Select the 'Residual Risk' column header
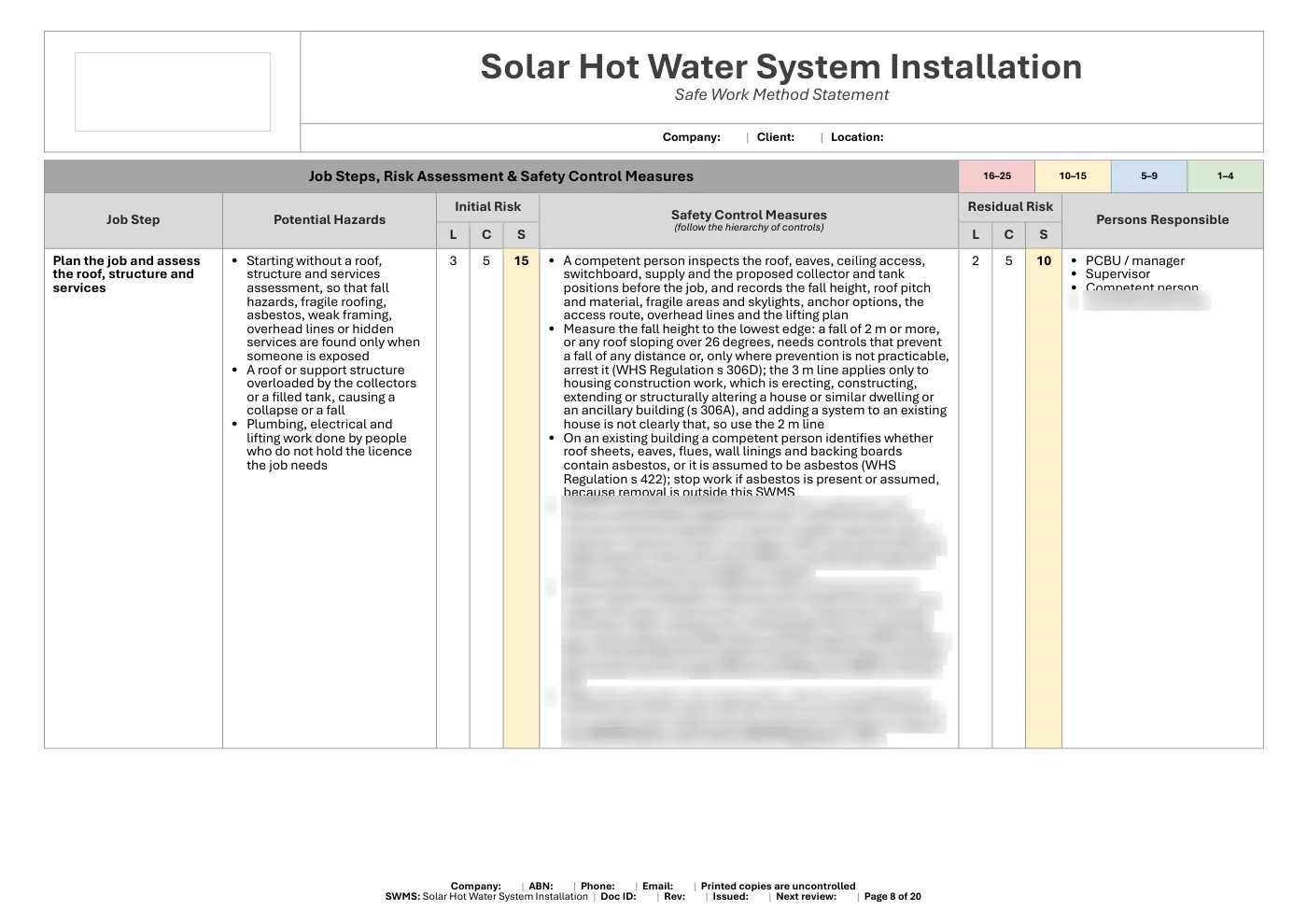The image size is (1307, 924). [1010, 207]
